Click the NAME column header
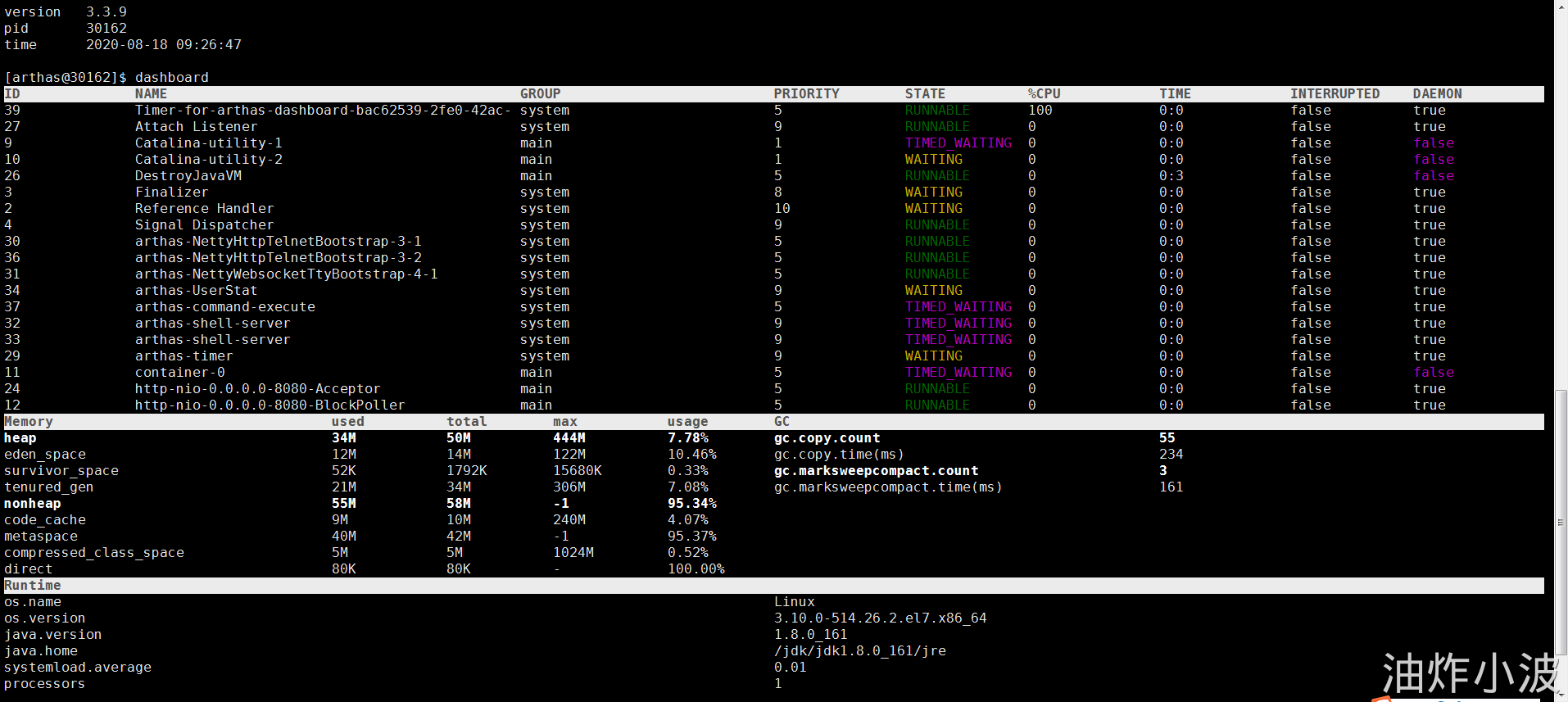 click(x=152, y=94)
